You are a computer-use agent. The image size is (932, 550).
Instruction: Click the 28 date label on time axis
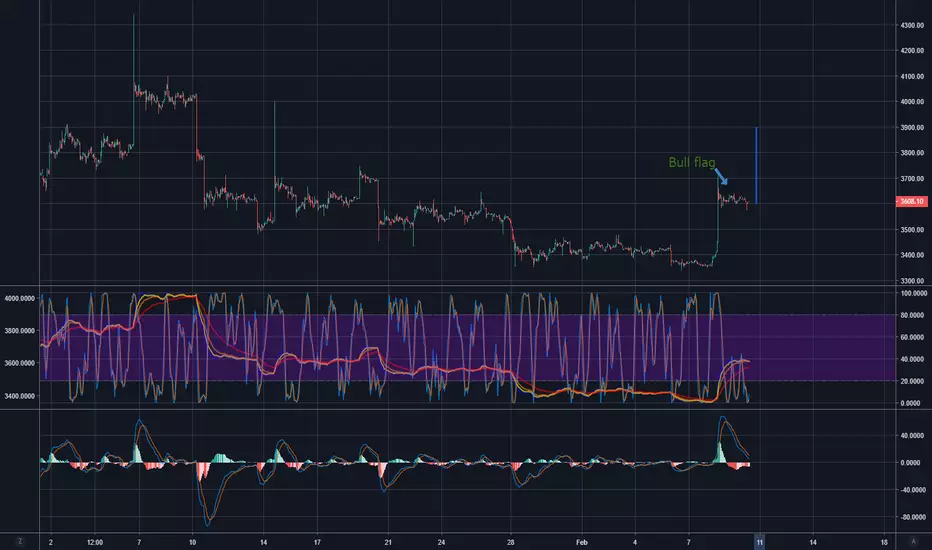tap(511, 542)
